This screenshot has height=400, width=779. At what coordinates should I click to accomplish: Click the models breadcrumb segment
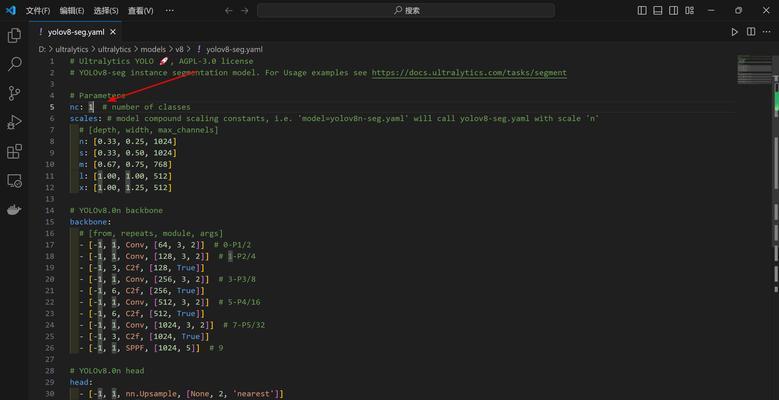pyautogui.click(x=154, y=49)
